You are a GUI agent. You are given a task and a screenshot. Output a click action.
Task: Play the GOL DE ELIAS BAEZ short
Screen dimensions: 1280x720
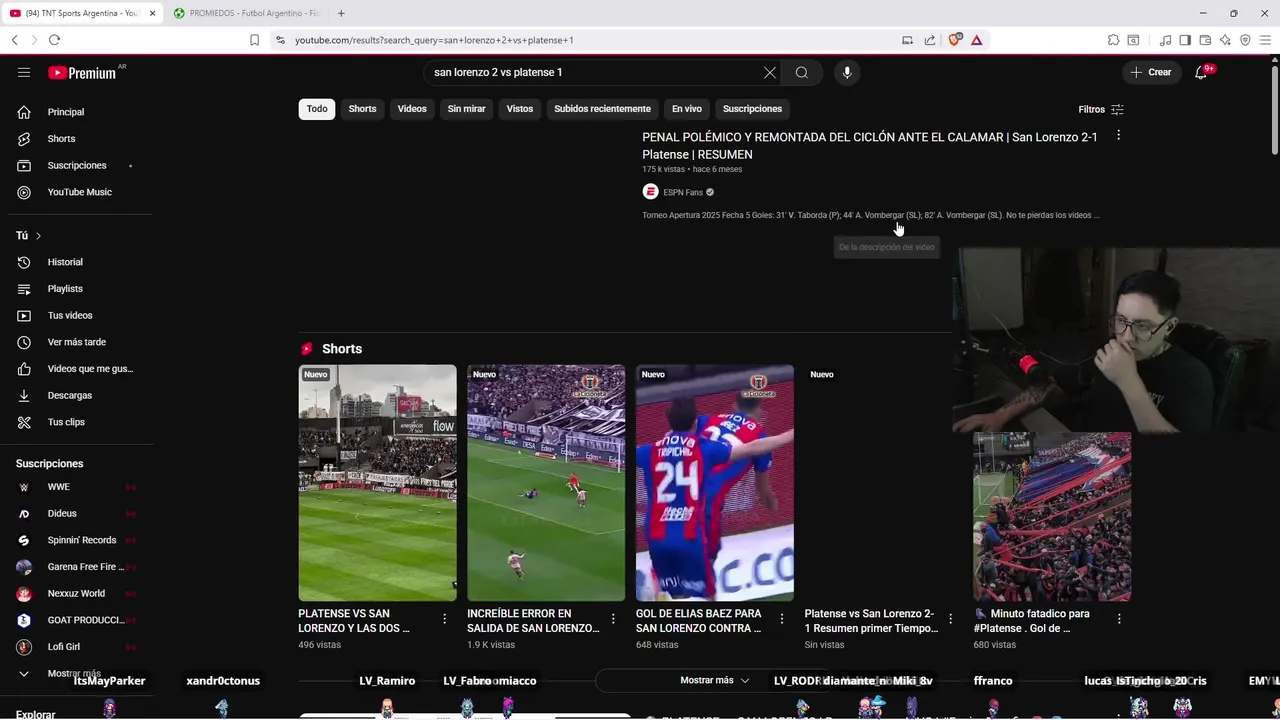click(x=715, y=483)
